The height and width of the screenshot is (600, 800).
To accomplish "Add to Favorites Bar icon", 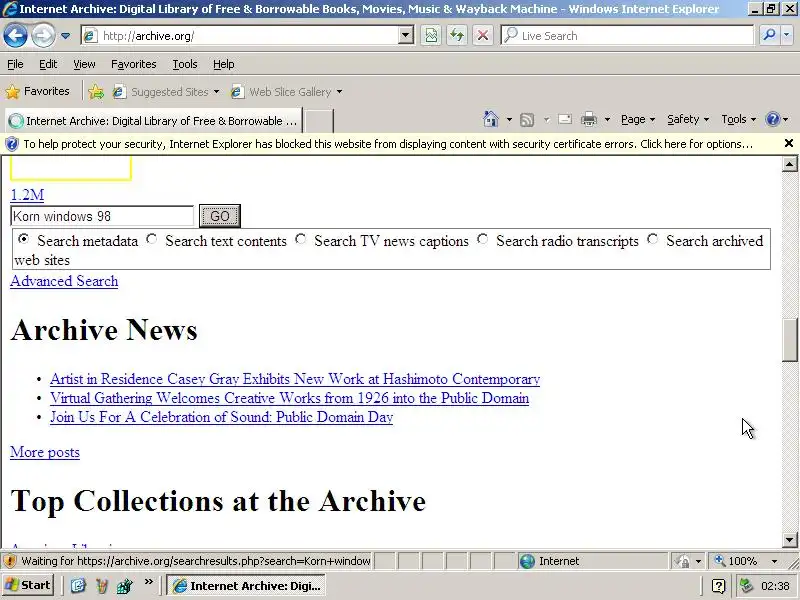I will click(x=96, y=92).
